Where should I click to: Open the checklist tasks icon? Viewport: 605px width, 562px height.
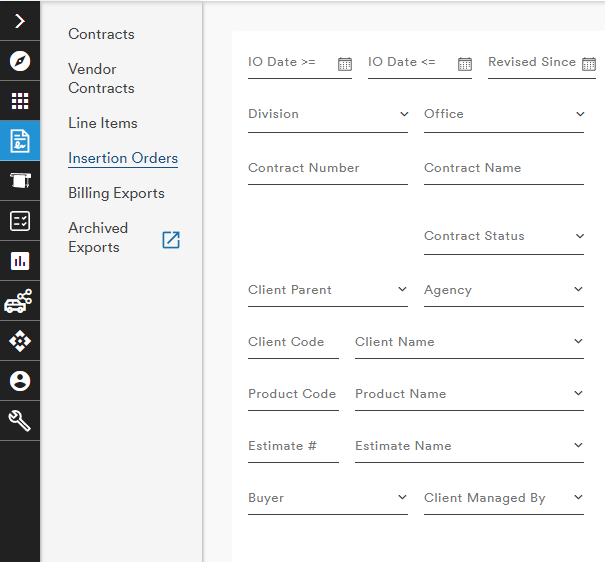pos(20,221)
